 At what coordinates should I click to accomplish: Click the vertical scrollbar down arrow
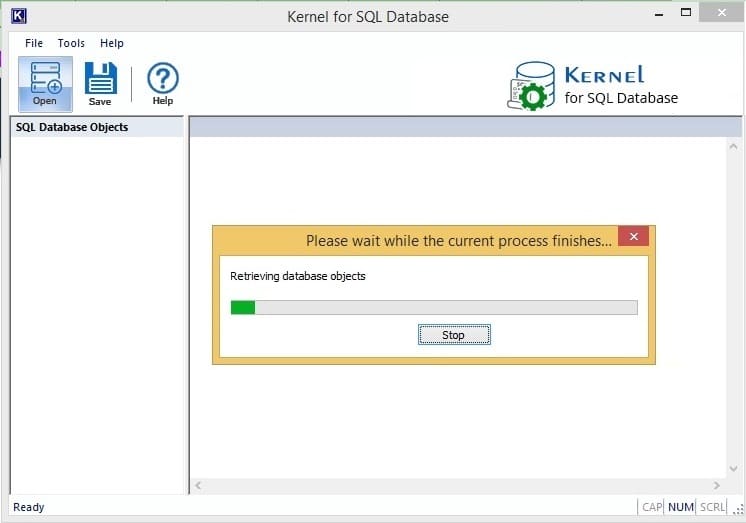[x=733, y=469]
